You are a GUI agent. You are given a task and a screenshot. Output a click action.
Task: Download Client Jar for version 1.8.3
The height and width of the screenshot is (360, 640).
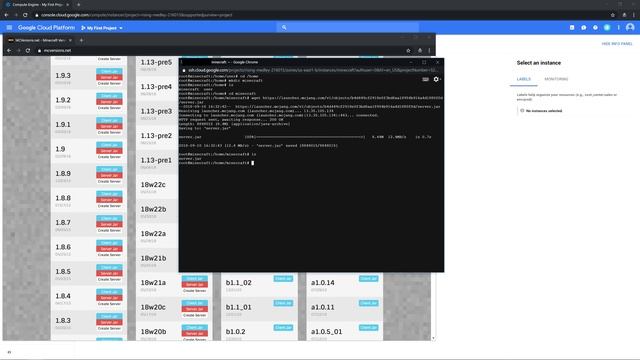pos(109,316)
